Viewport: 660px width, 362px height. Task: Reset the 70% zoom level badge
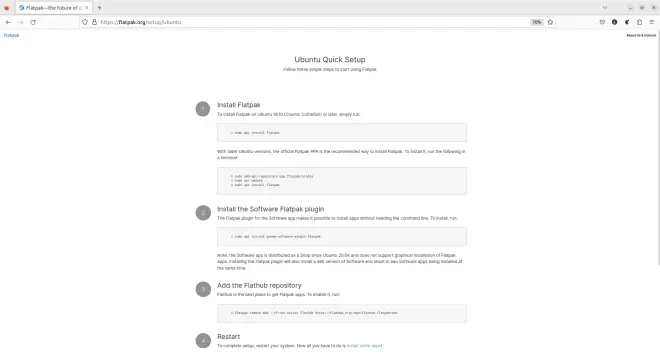pyautogui.click(x=537, y=22)
